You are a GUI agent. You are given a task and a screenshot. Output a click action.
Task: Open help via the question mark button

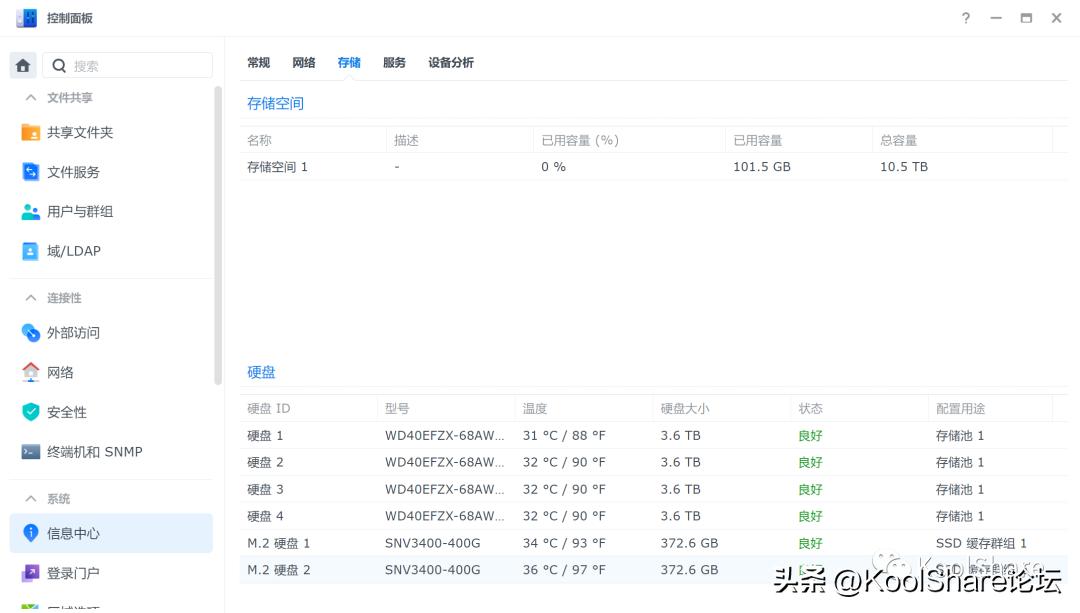[x=965, y=18]
